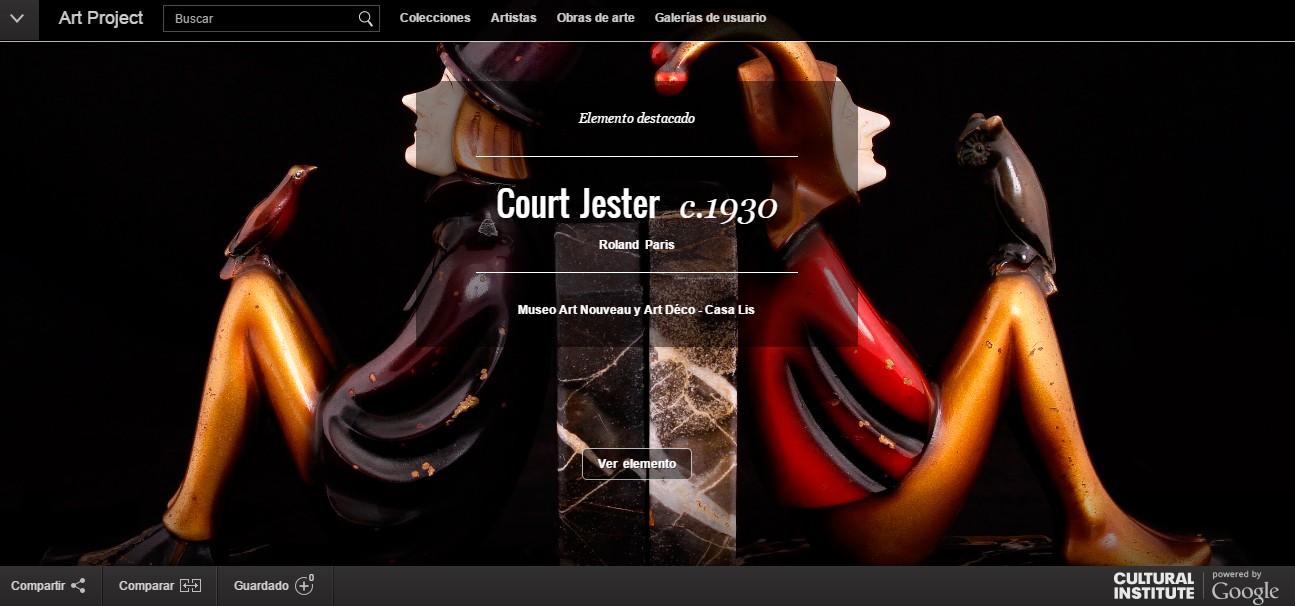Open the Court Jester title link

578,204
